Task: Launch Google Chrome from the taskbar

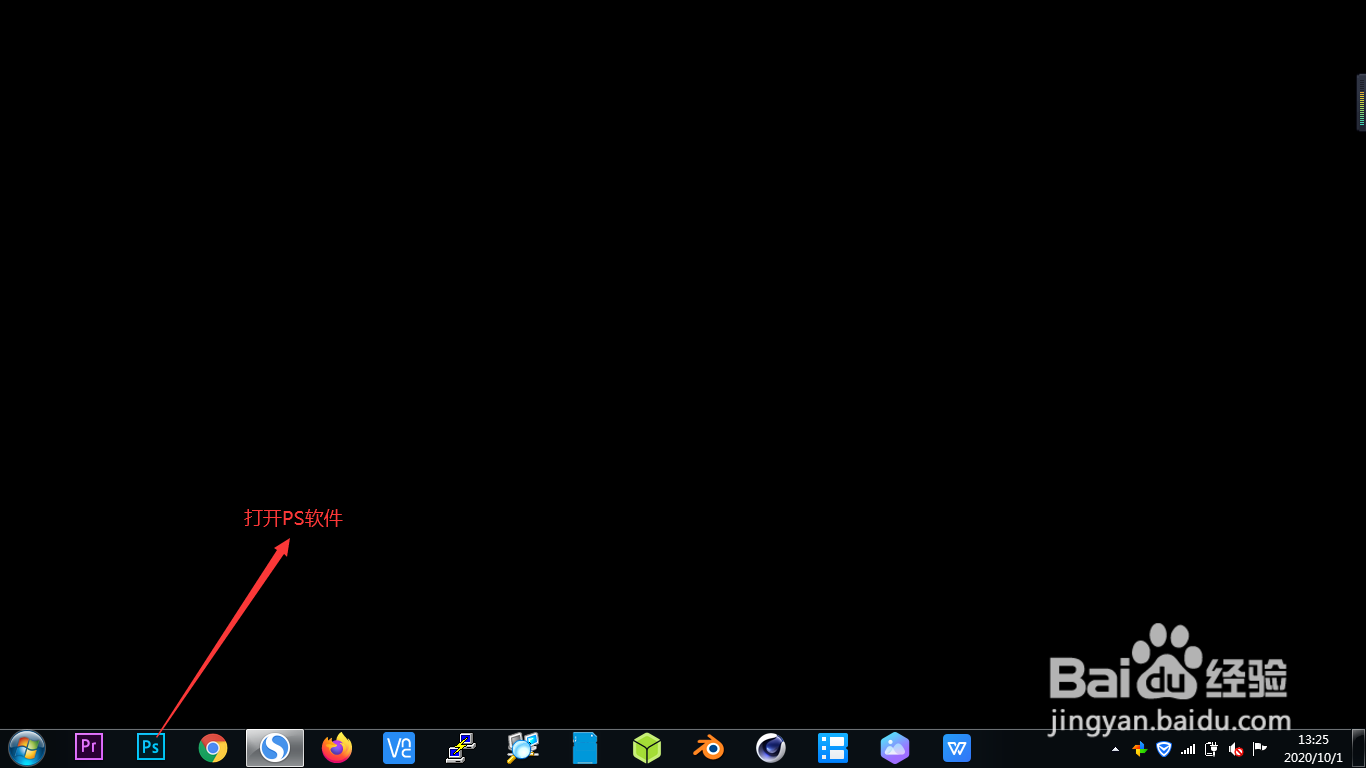Action: (x=213, y=748)
